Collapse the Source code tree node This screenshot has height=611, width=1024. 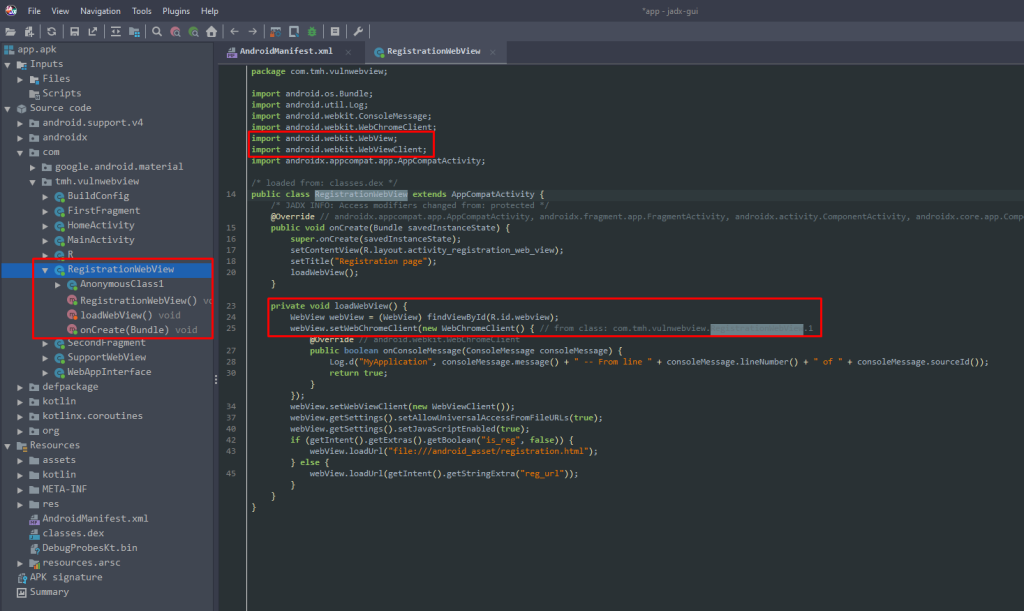click(x=8, y=108)
